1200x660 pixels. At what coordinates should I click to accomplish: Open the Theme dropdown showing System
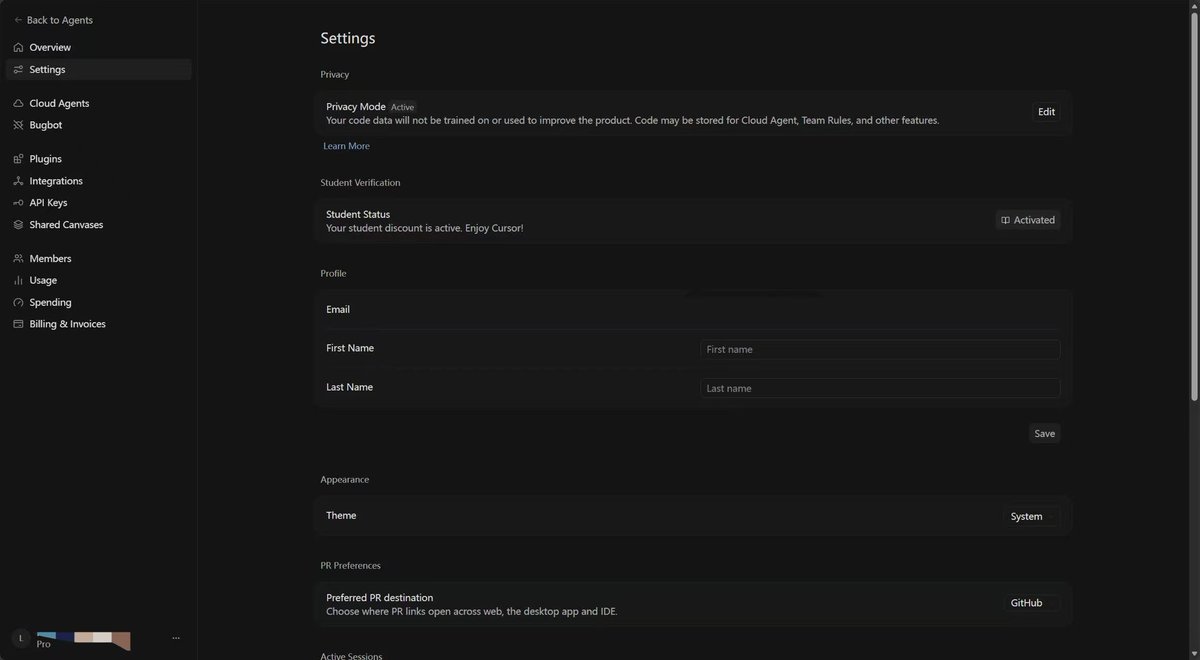[1032, 517]
